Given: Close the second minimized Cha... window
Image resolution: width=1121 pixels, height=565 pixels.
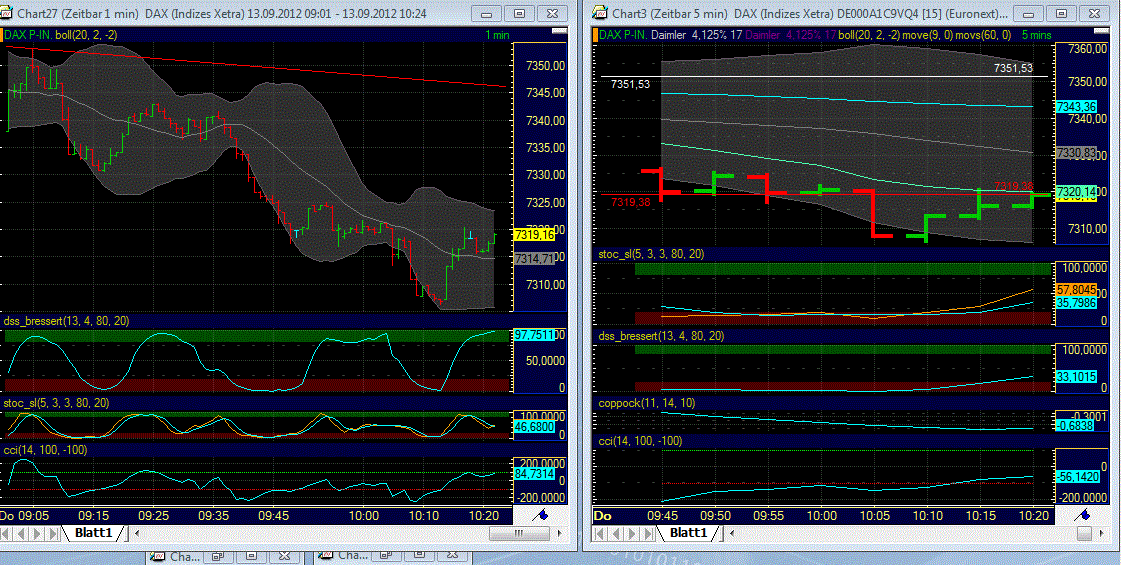Looking at the screenshot, I should (452, 556).
